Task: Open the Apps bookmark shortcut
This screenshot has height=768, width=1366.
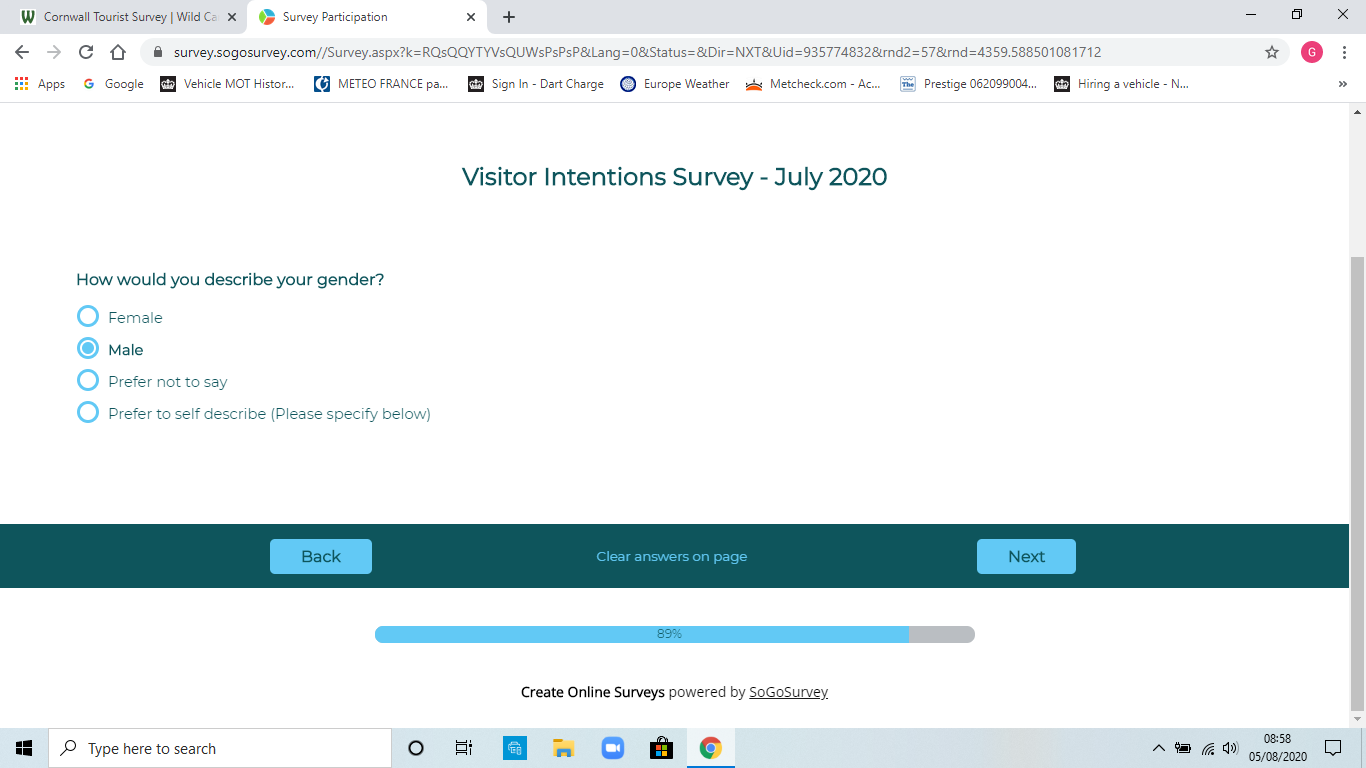Action: 40,84
